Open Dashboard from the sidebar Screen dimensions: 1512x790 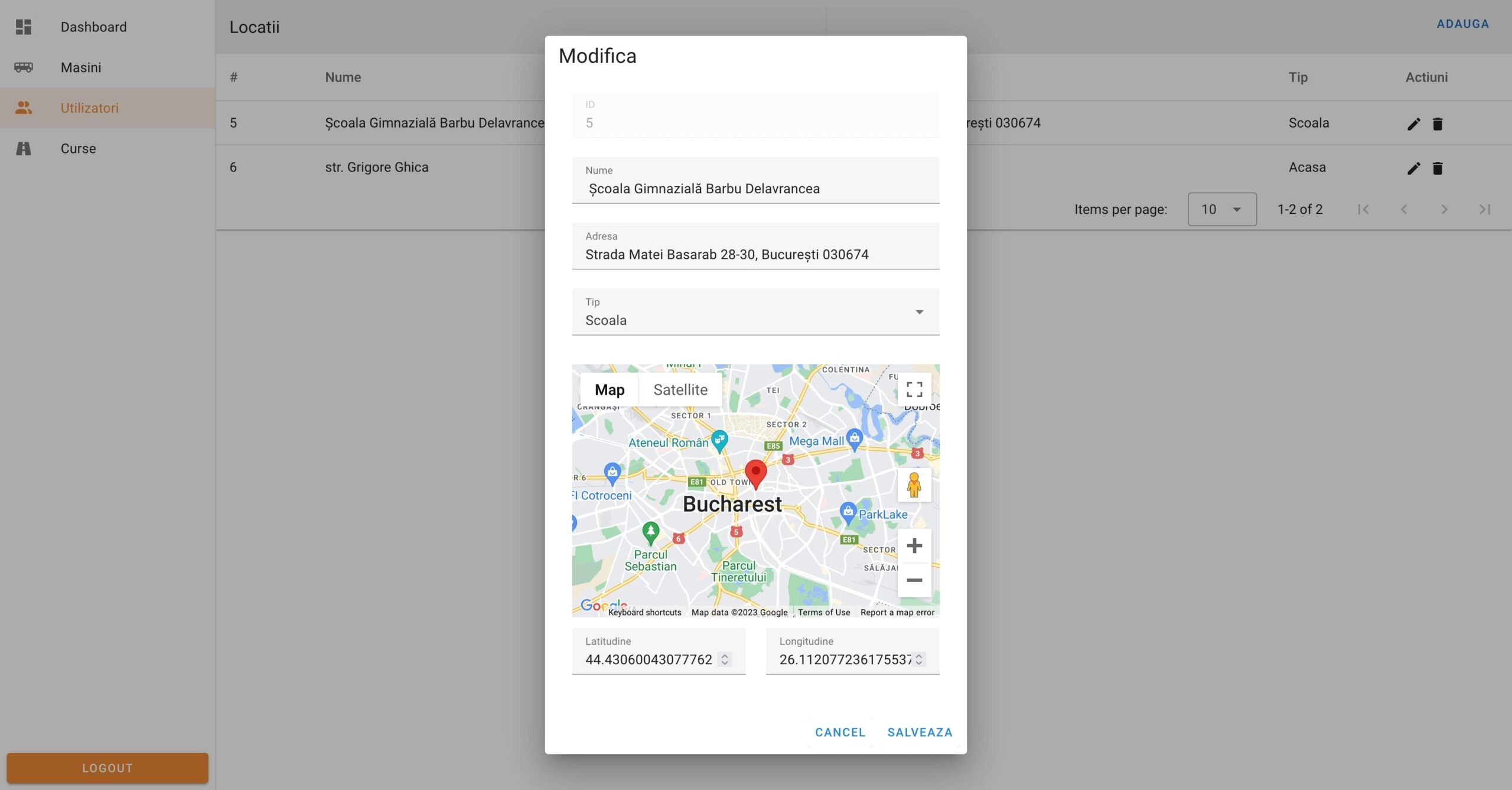coord(107,27)
